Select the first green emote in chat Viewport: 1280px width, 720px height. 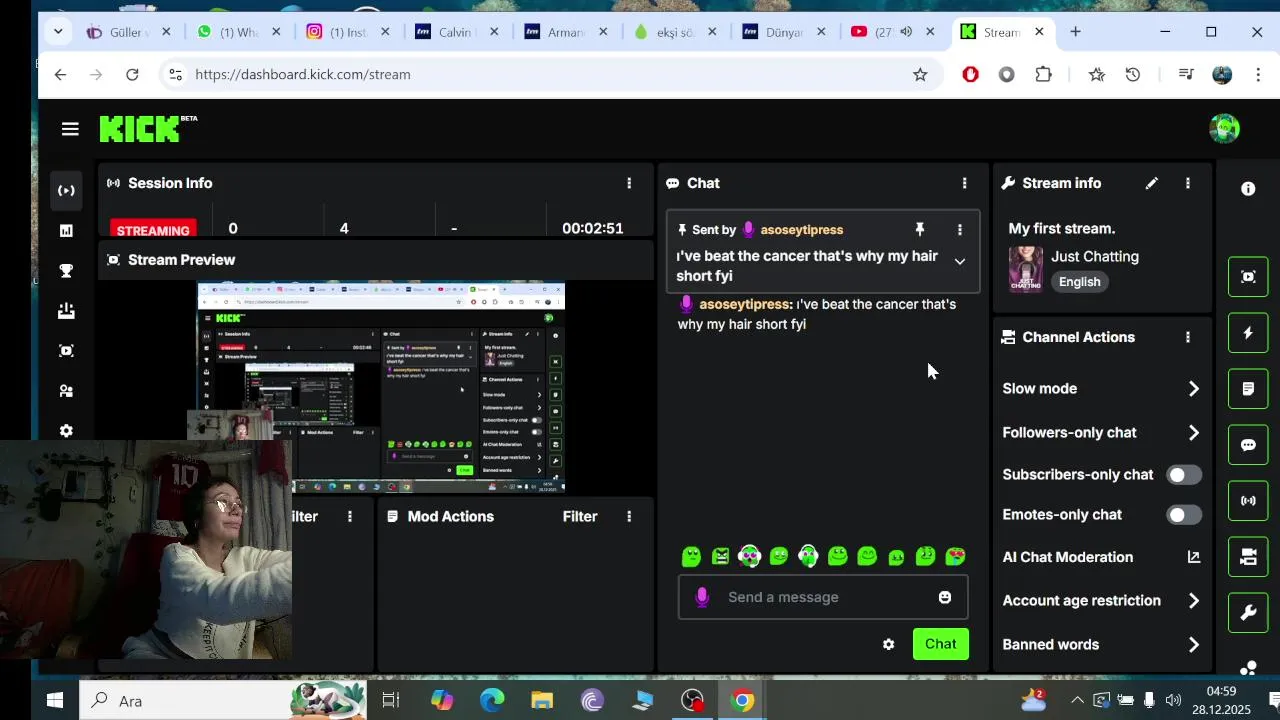click(691, 556)
